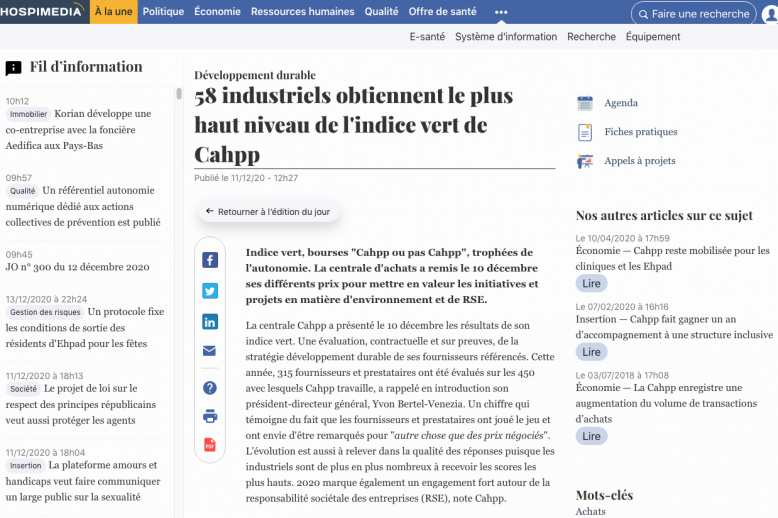This screenshot has height=518, width=778.
Task: Click the help question mark icon
Action: [x=210, y=388]
